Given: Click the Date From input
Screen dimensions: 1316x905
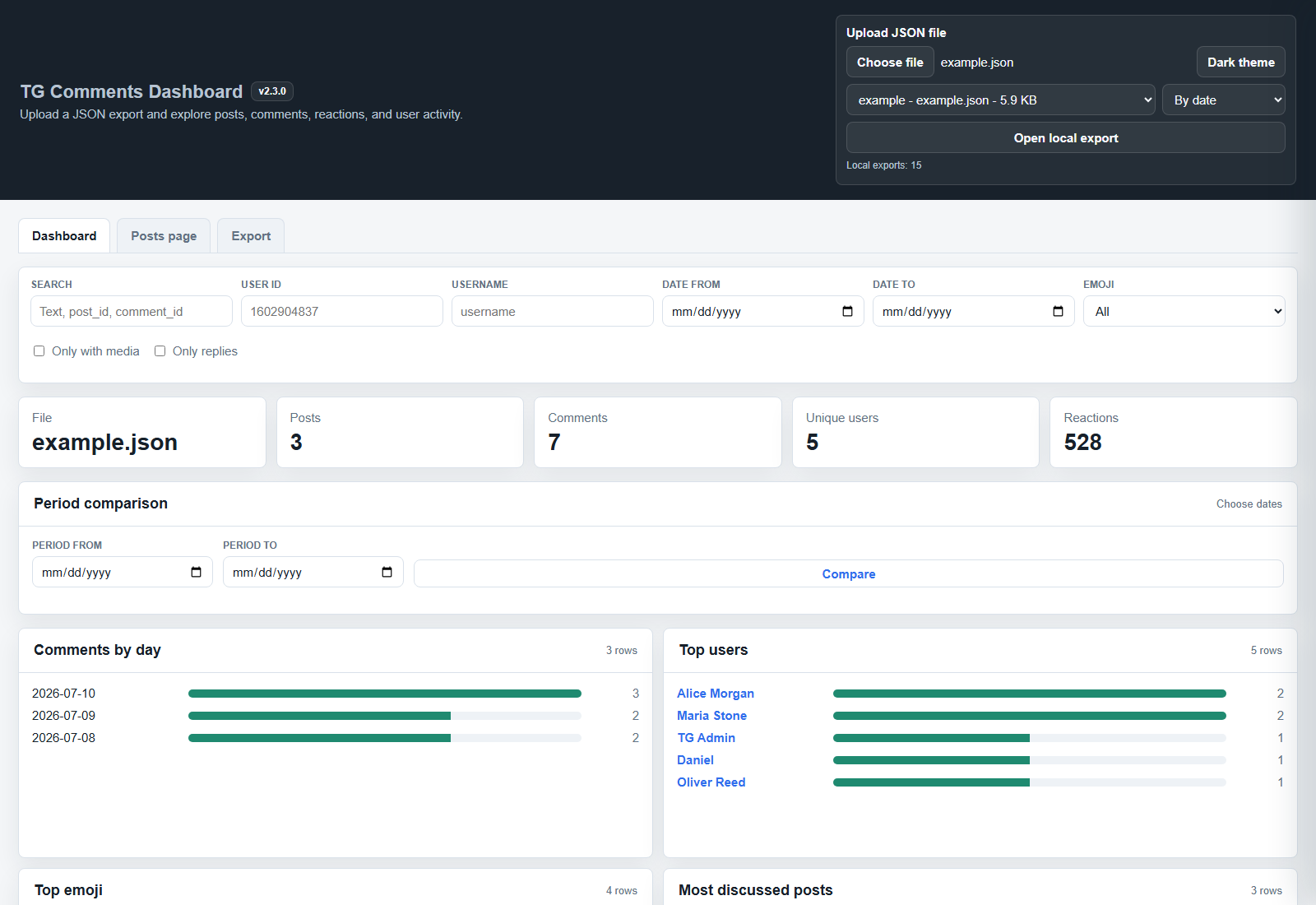Looking at the screenshot, I should [x=763, y=311].
